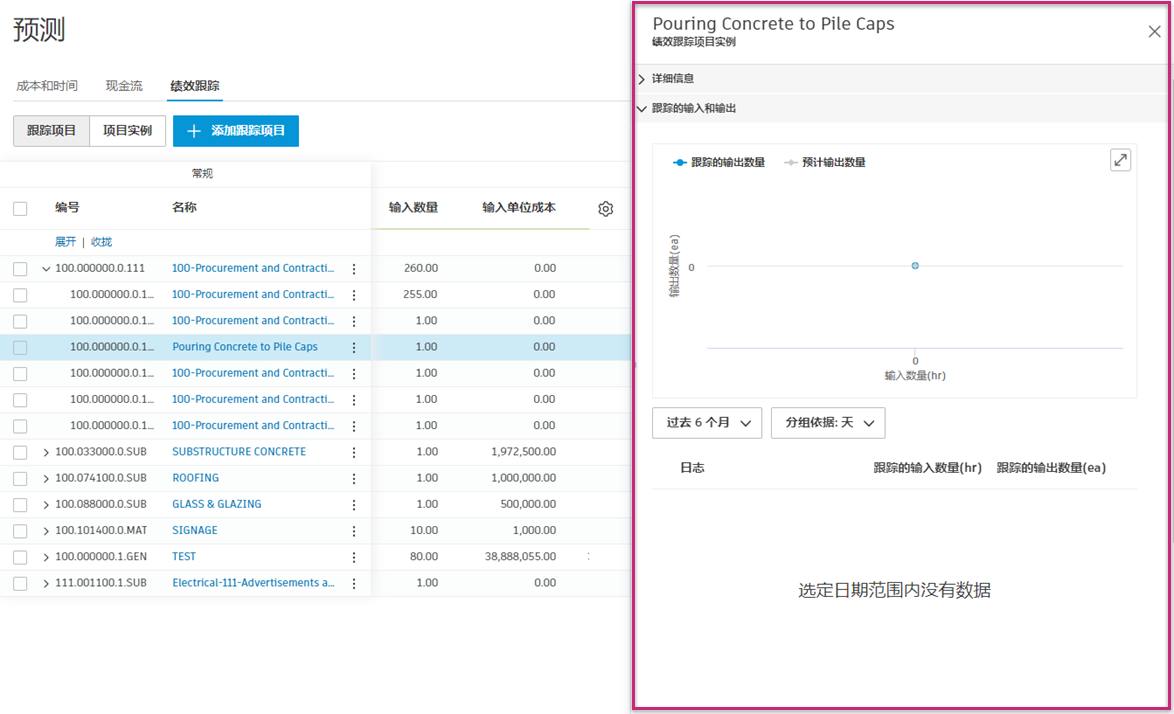Viewport: 1174px width, 714px height.
Task: Expand the 100.074100.0.SUB row
Action: tap(46, 478)
